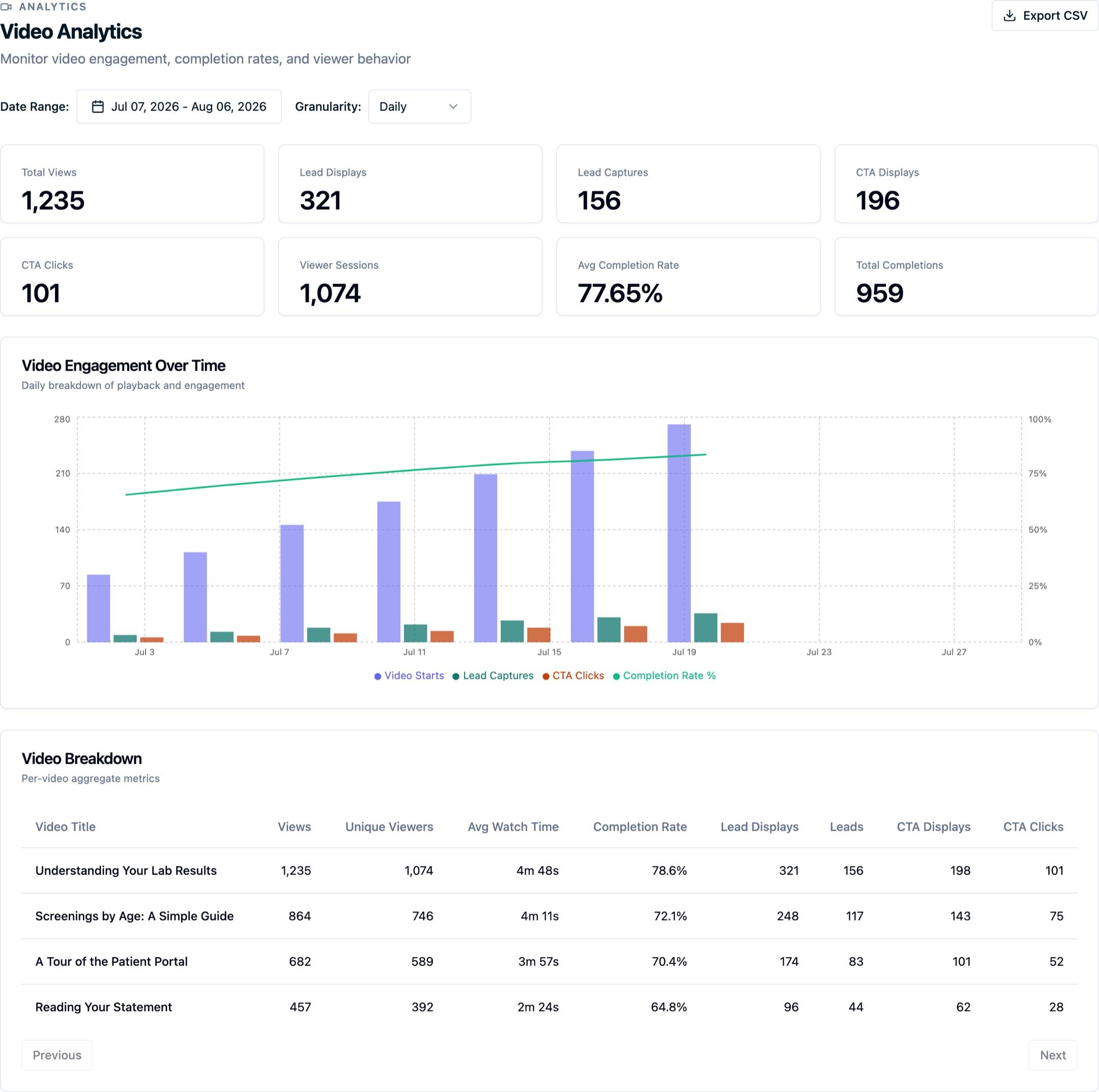Click the 72.1% completion rate cell
Viewport: 1099px width, 1092px height.
click(670, 915)
